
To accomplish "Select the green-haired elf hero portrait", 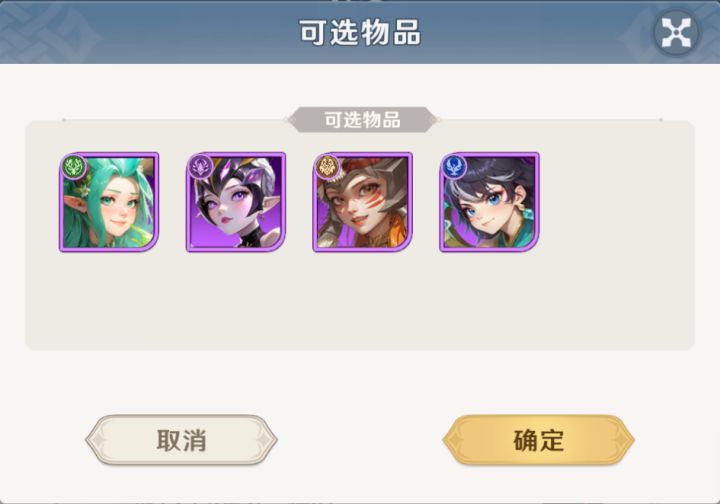I will tap(109, 202).
